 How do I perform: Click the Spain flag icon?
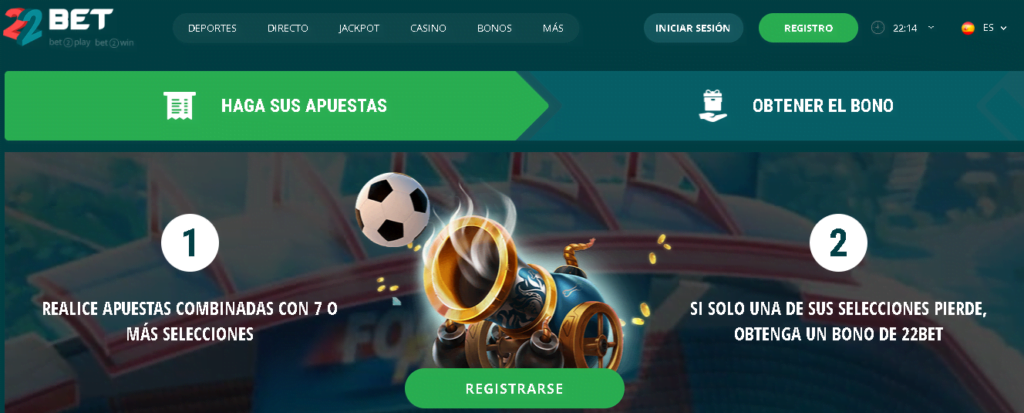click(x=968, y=28)
